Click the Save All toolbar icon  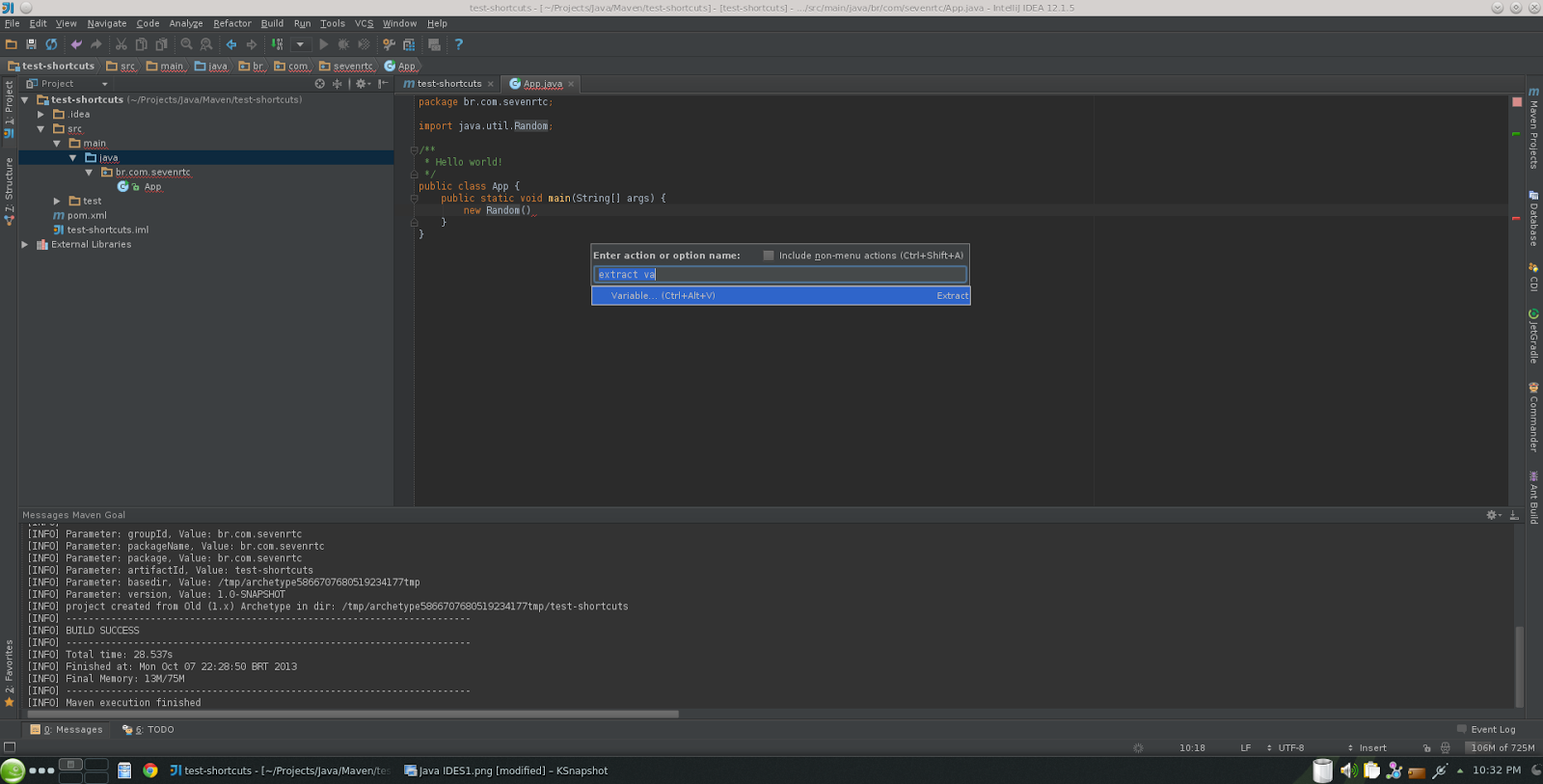(31, 44)
